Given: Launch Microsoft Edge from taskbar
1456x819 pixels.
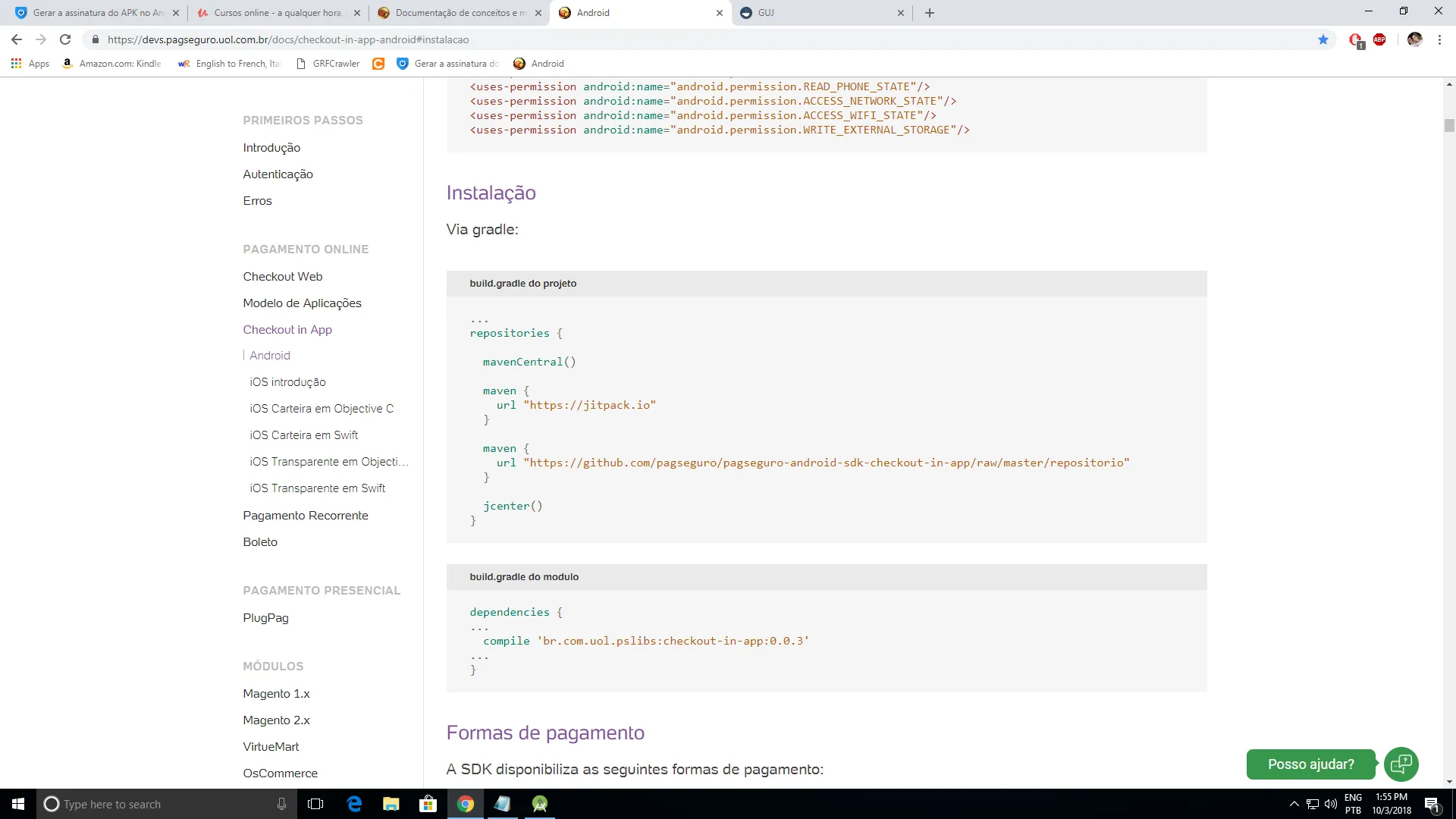Looking at the screenshot, I should click(x=354, y=804).
